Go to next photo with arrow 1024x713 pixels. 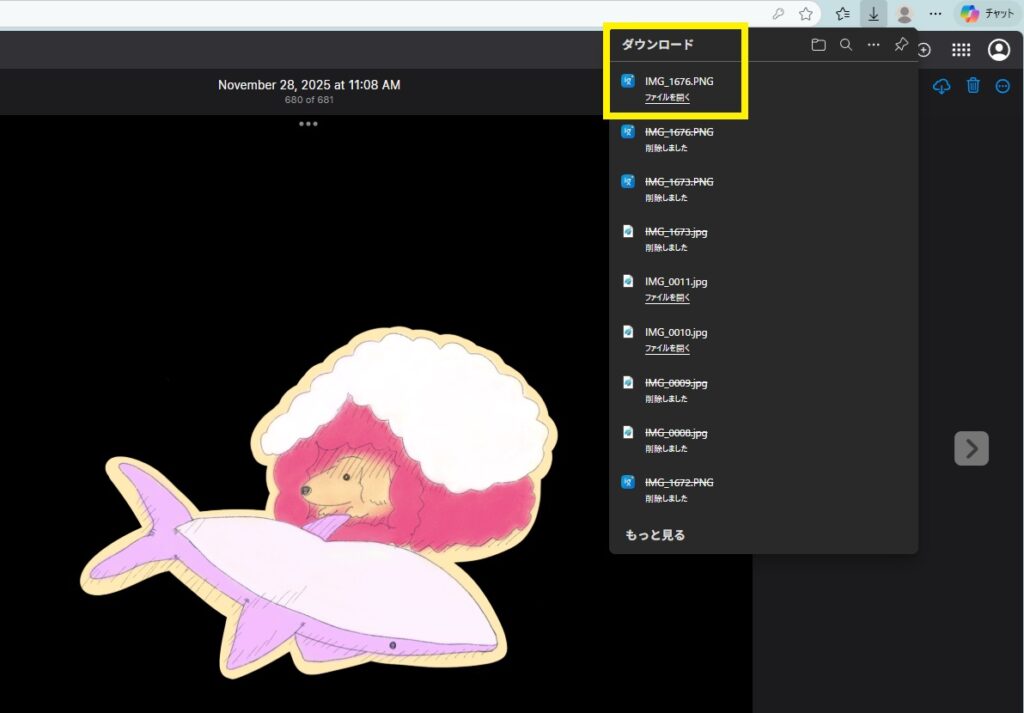click(971, 448)
